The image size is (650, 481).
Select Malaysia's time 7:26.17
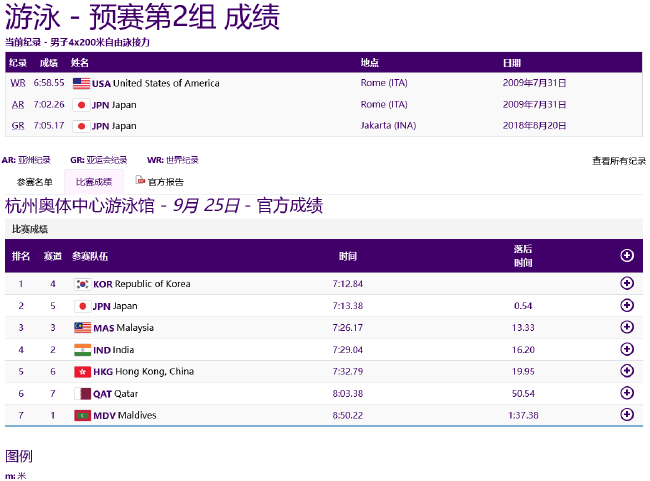click(x=348, y=328)
